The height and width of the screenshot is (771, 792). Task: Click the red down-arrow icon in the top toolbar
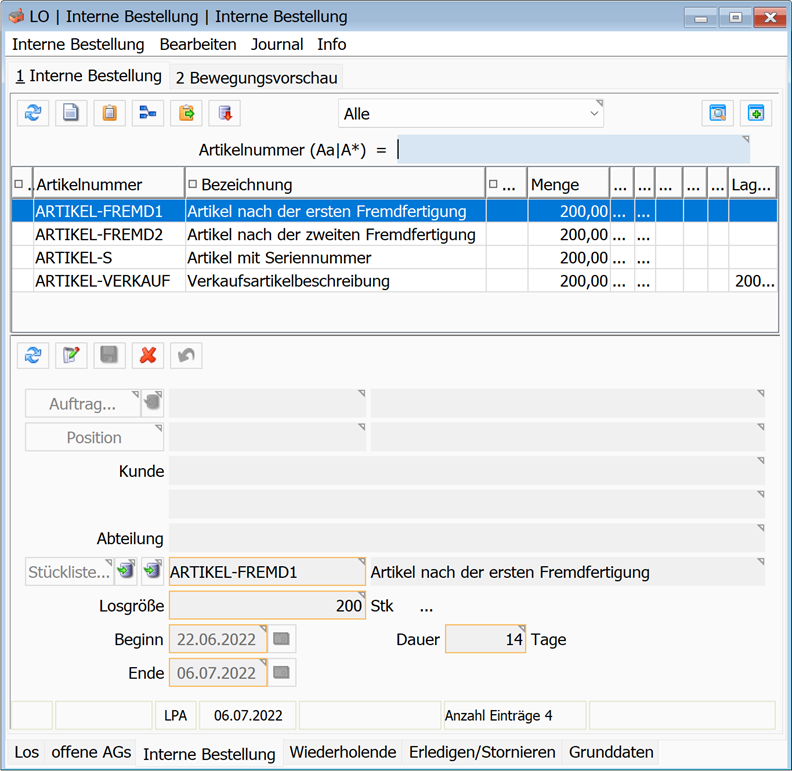click(224, 113)
